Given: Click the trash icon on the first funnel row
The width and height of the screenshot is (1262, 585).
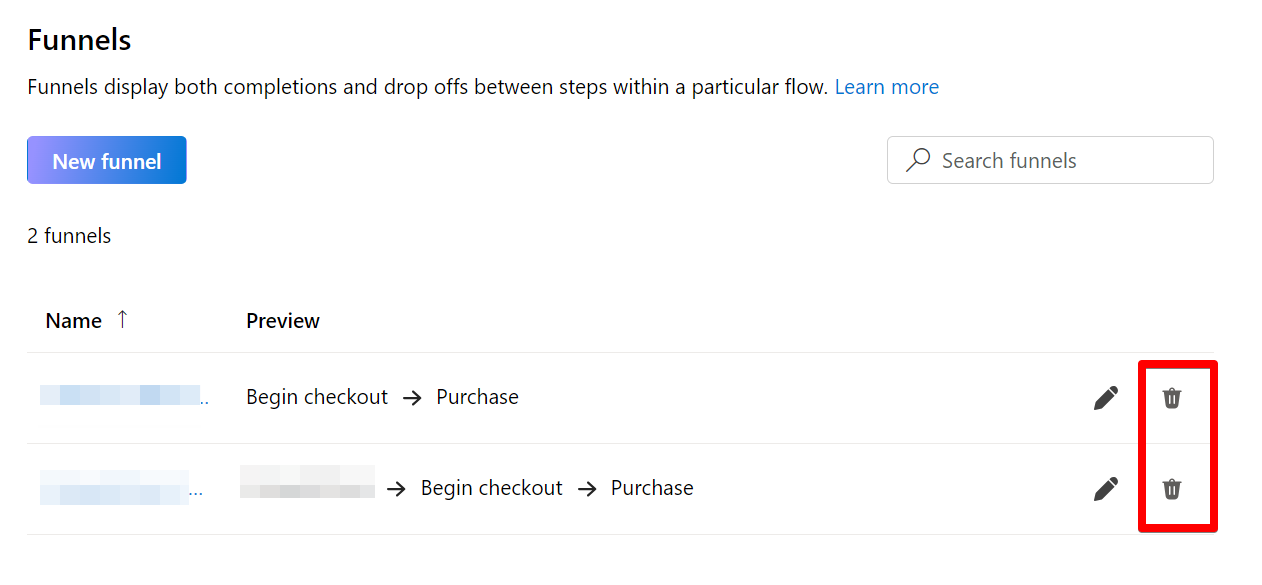Looking at the screenshot, I should pyautogui.click(x=1174, y=397).
